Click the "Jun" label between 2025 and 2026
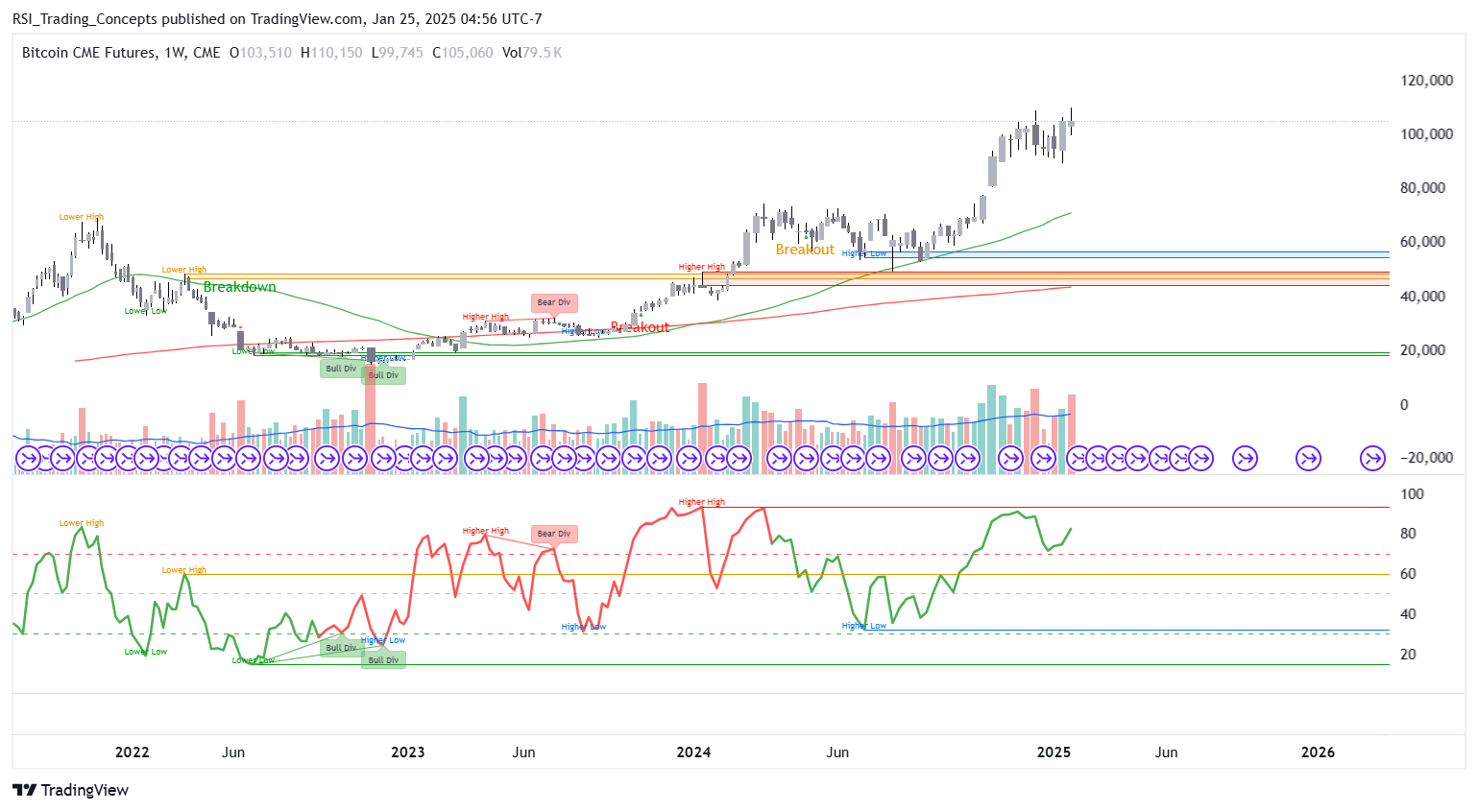Viewport: 1478px width, 812px height. coord(1166,752)
